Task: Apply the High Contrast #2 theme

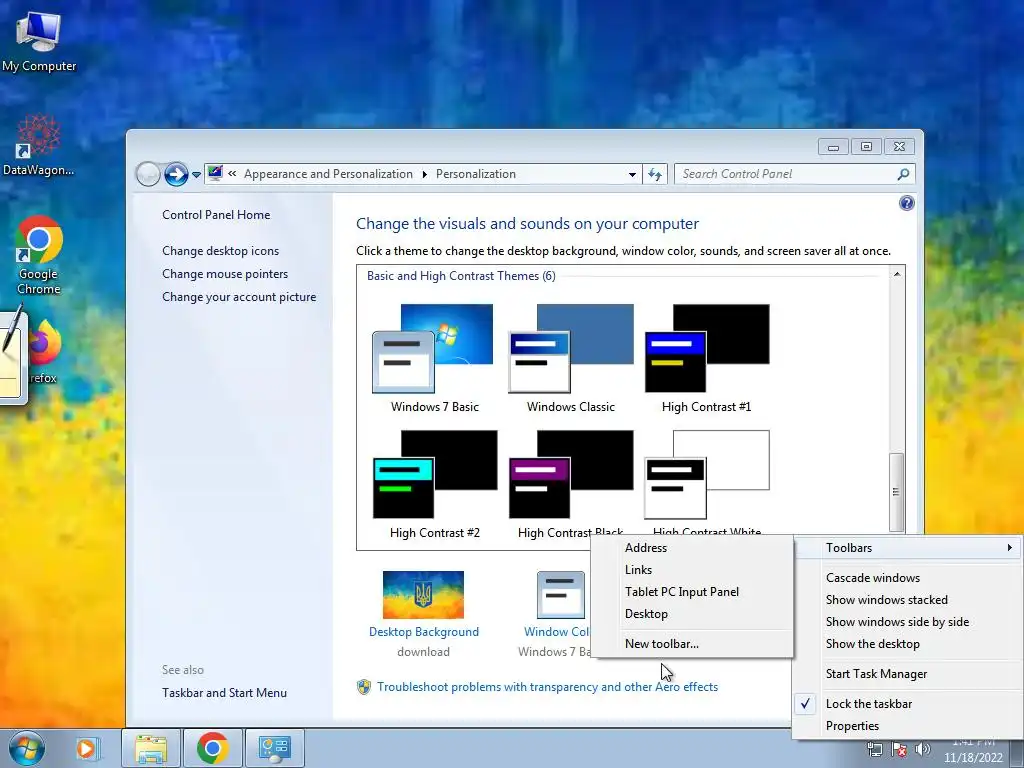Action: click(434, 484)
